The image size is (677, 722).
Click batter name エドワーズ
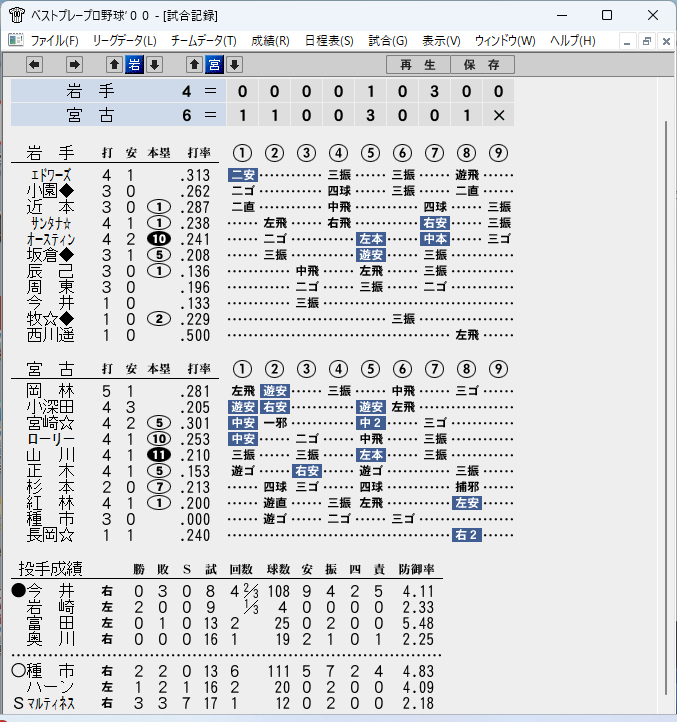(51, 175)
